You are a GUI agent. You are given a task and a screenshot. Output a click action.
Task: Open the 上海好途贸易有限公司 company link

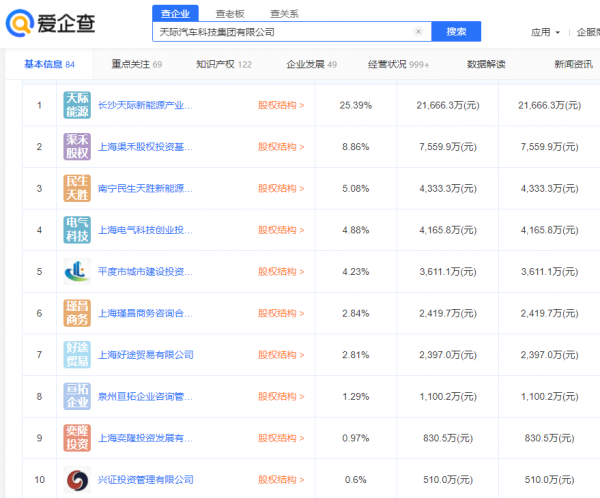click(146, 355)
